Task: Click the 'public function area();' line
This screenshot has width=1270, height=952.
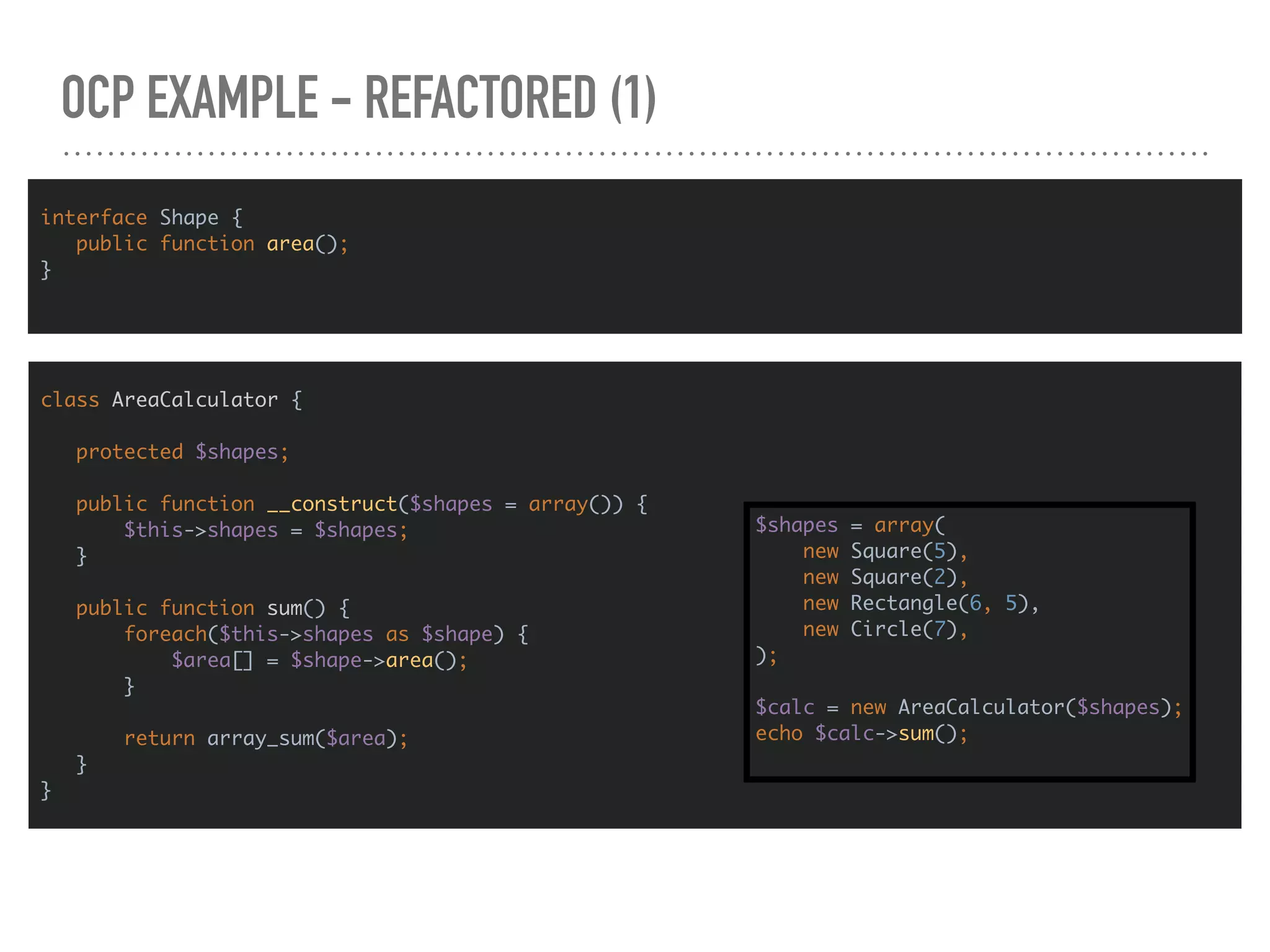Action: [x=211, y=244]
